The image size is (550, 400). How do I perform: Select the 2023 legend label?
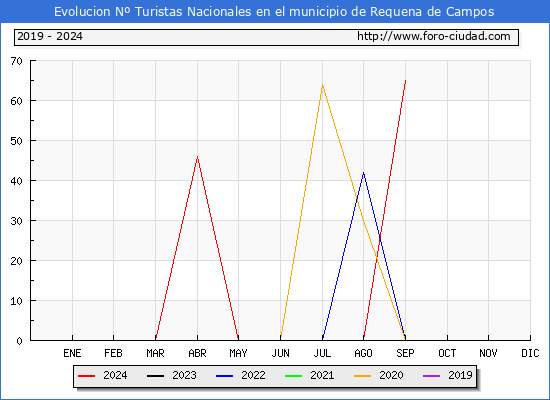pyautogui.click(x=184, y=375)
